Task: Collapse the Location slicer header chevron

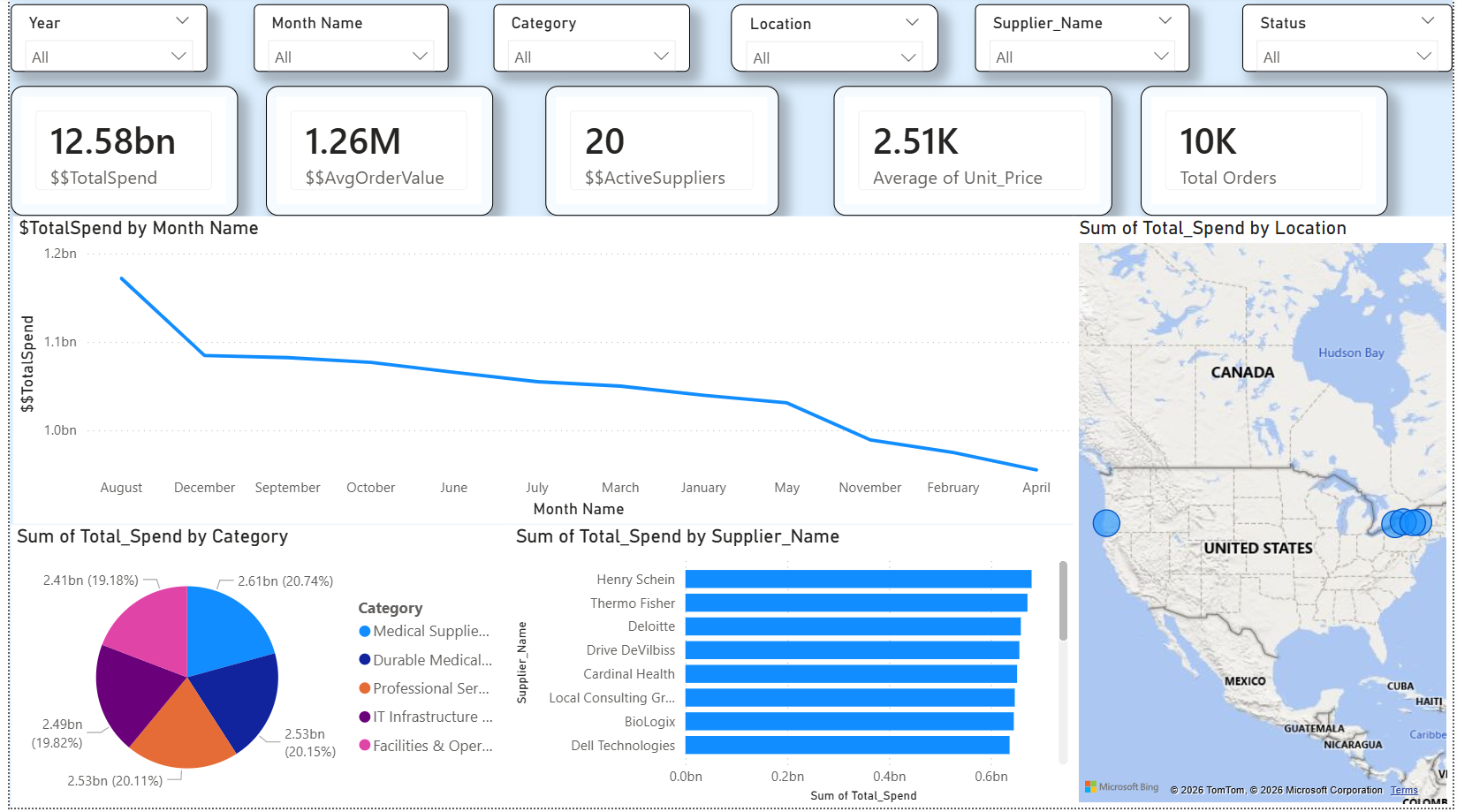Action: pyautogui.click(x=912, y=22)
